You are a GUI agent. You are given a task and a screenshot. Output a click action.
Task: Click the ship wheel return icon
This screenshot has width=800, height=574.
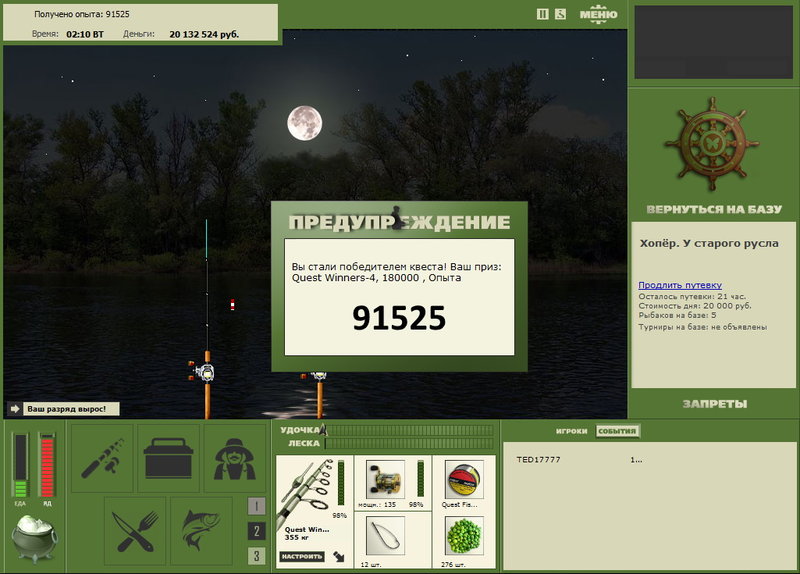click(x=712, y=144)
